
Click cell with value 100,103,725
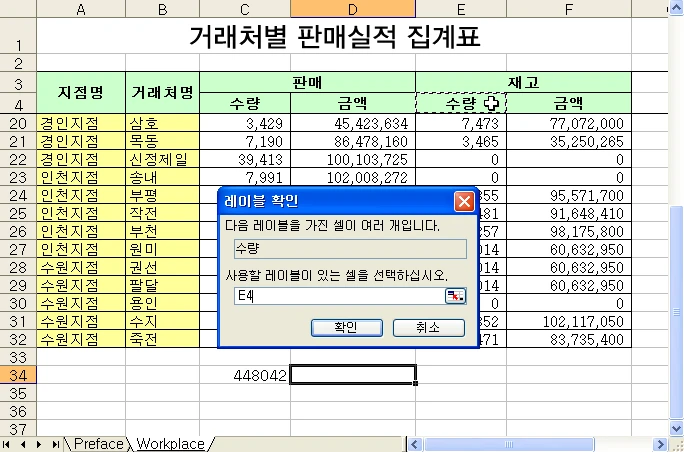coord(353,159)
